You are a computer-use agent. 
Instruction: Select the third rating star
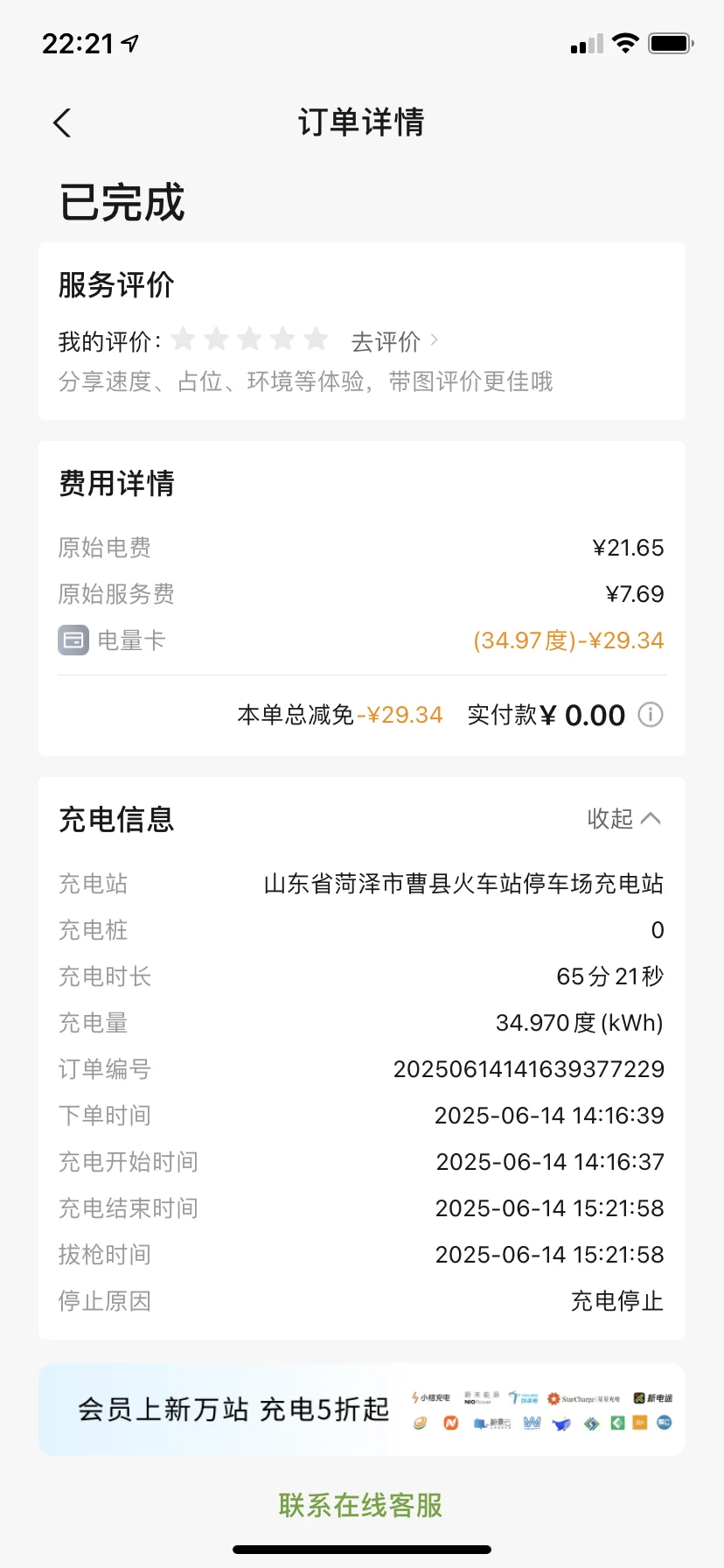point(250,339)
